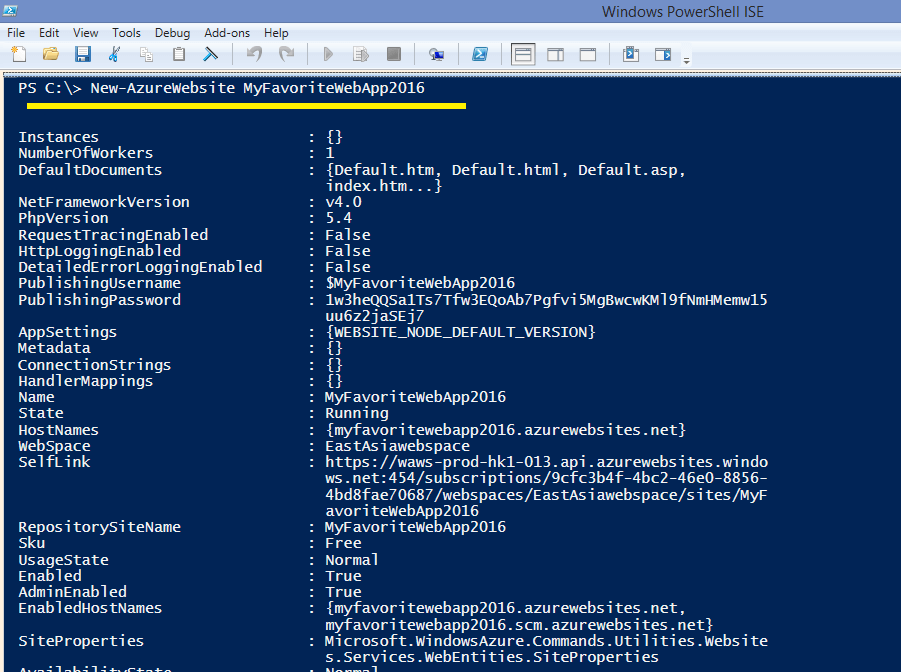Open the toolbar overflow dropdown arrow
The width and height of the screenshot is (901, 672).
687,60
